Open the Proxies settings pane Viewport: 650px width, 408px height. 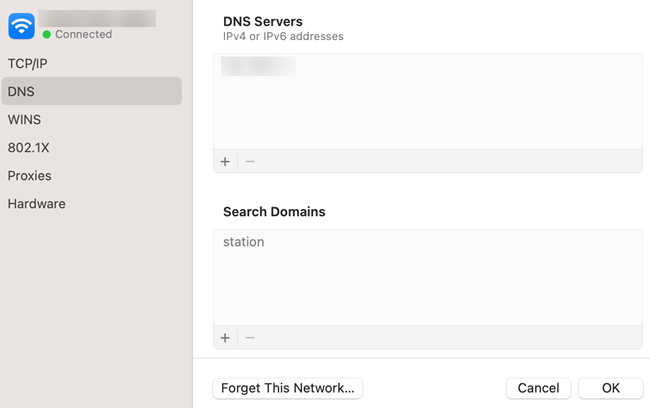pos(30,175)
